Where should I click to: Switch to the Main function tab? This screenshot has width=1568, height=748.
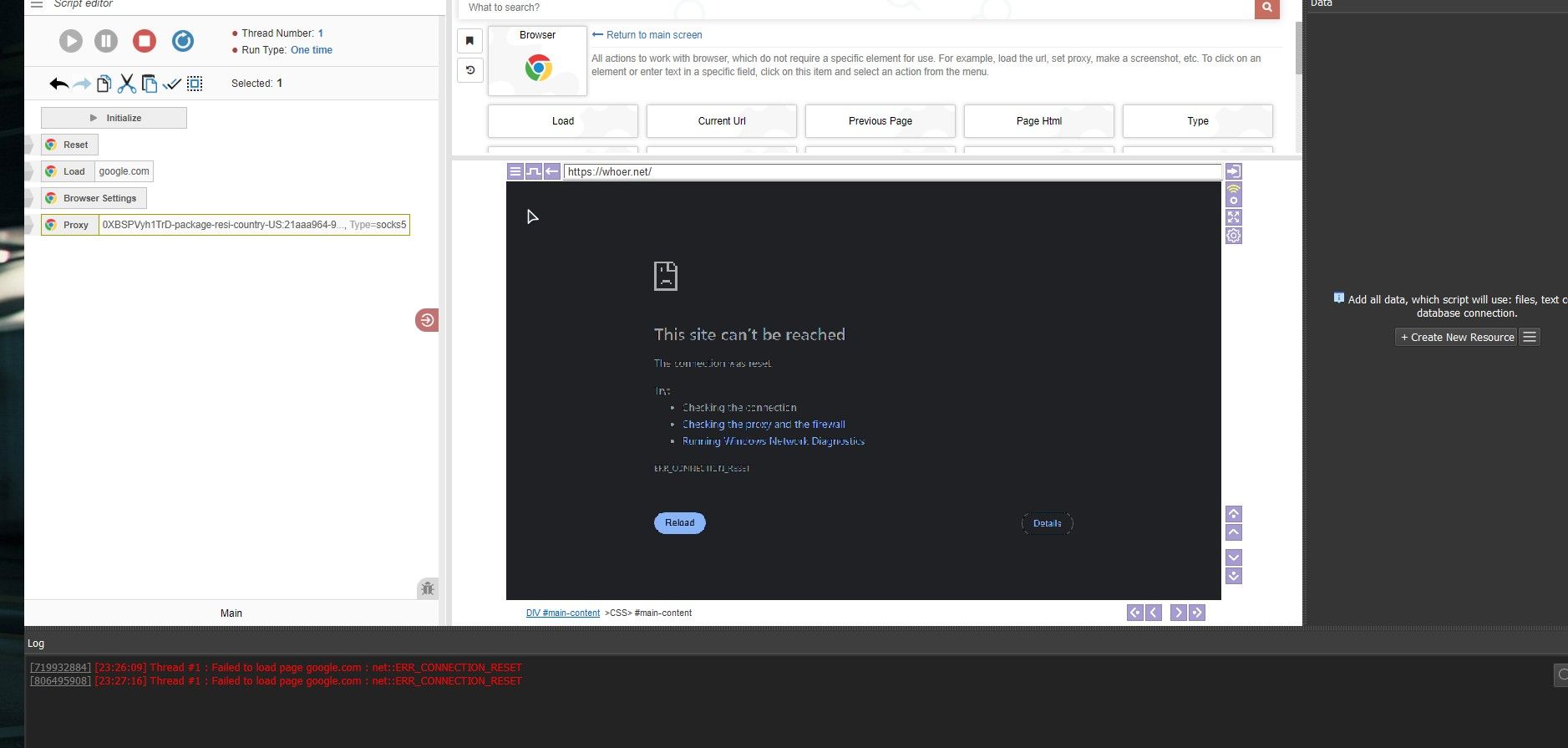click(x=231, y=613)
